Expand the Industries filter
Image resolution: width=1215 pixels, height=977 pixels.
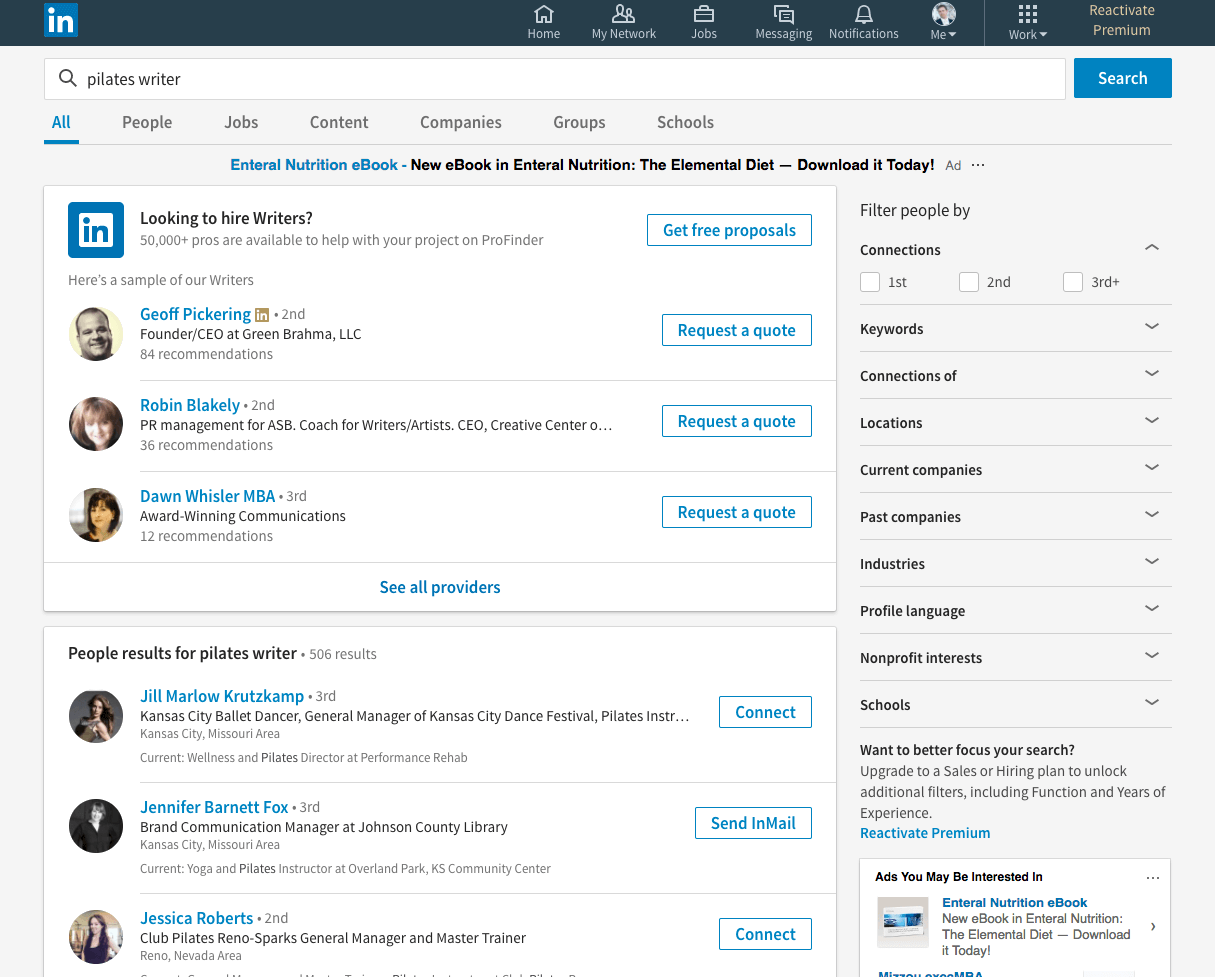(1152, 562)
